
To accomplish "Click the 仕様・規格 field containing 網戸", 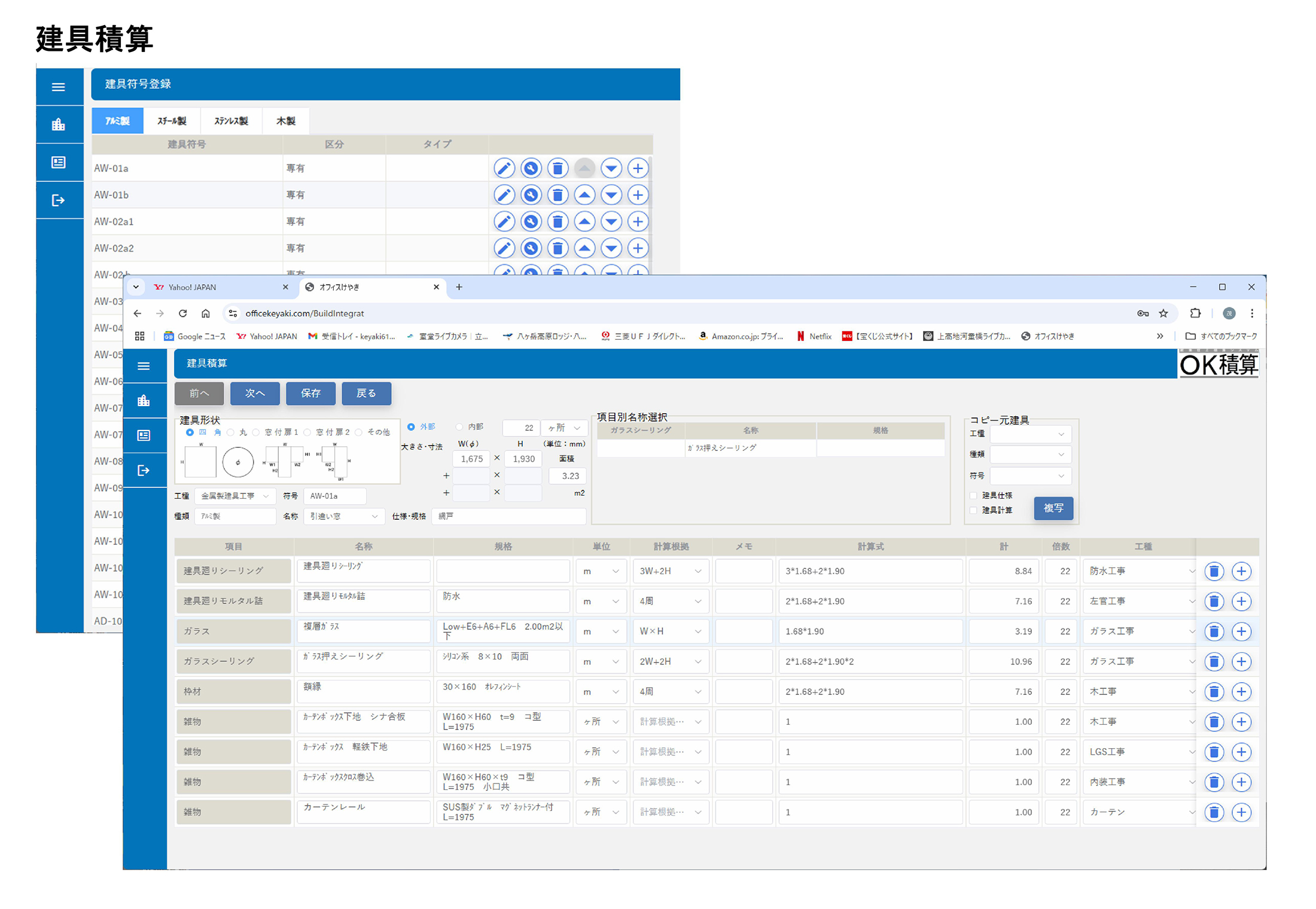I will click(x=508, y=516).
